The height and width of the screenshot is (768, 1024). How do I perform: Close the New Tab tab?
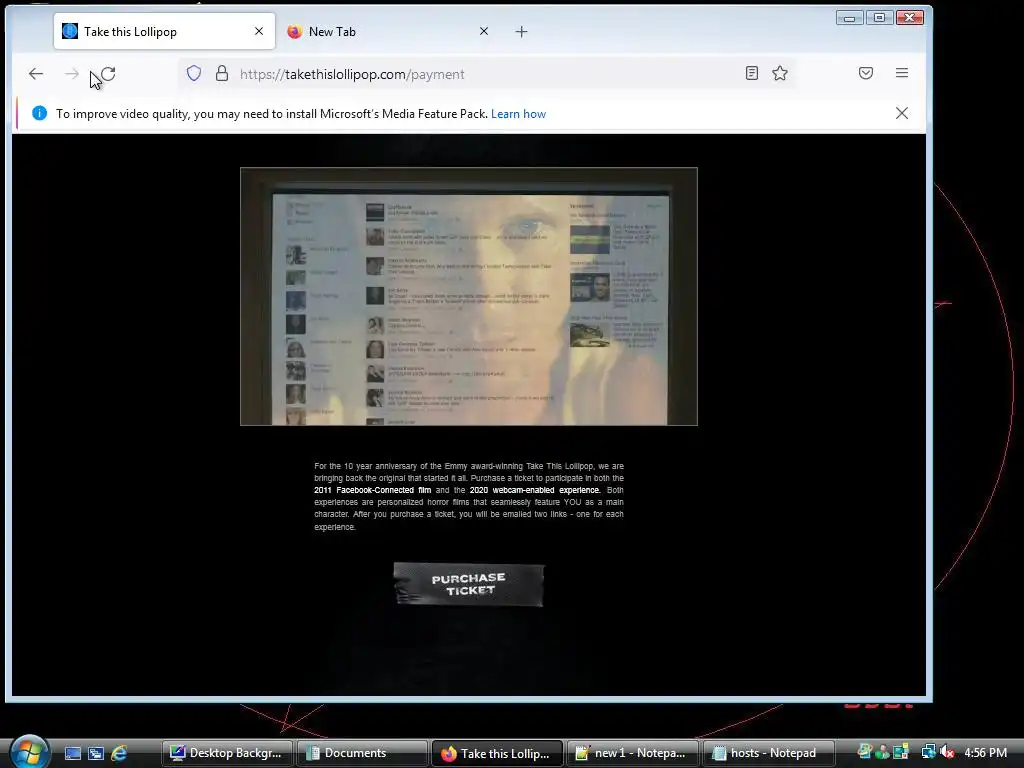484,31
